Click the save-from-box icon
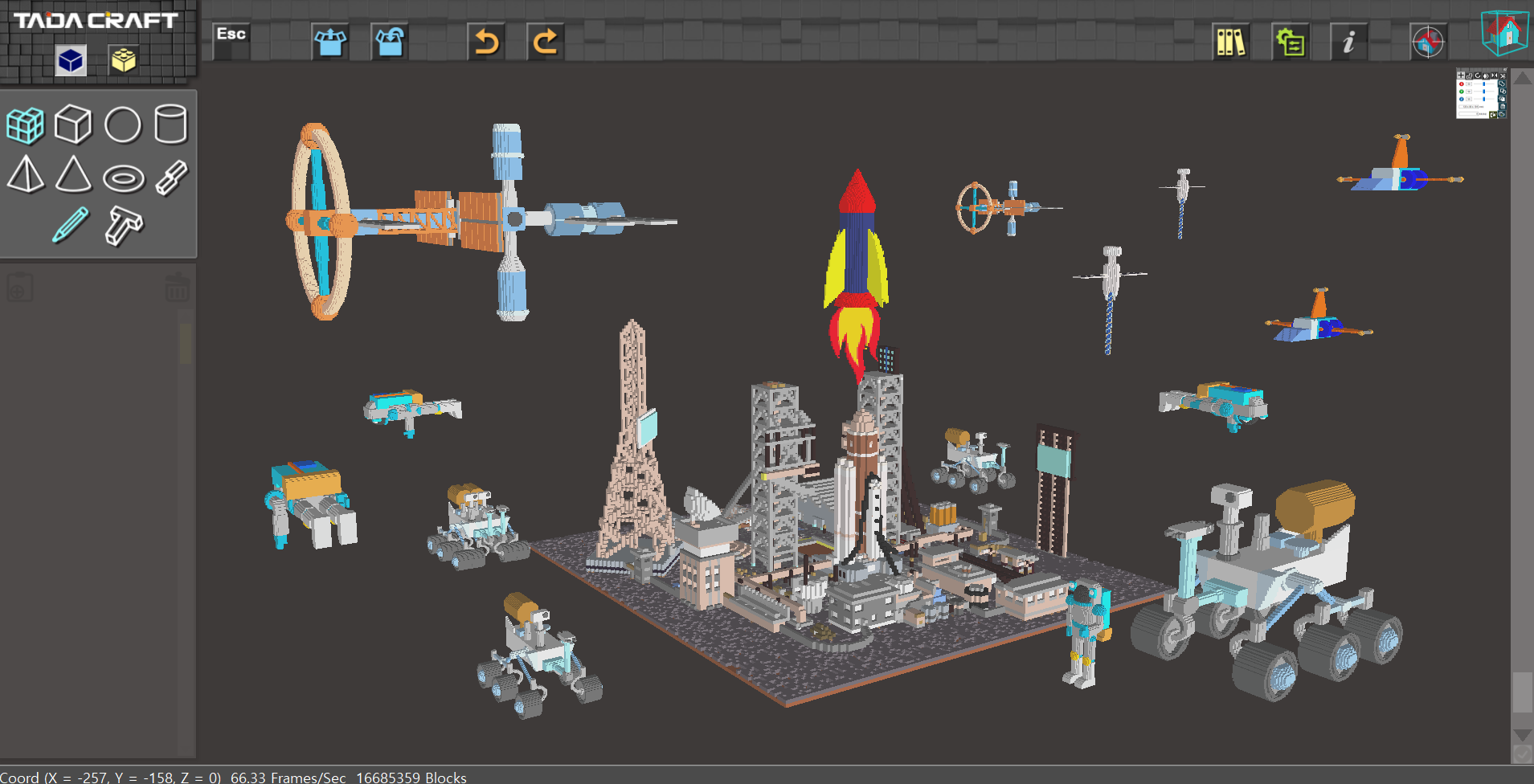Screen dimensions: 1534x784 click(390, 42)
